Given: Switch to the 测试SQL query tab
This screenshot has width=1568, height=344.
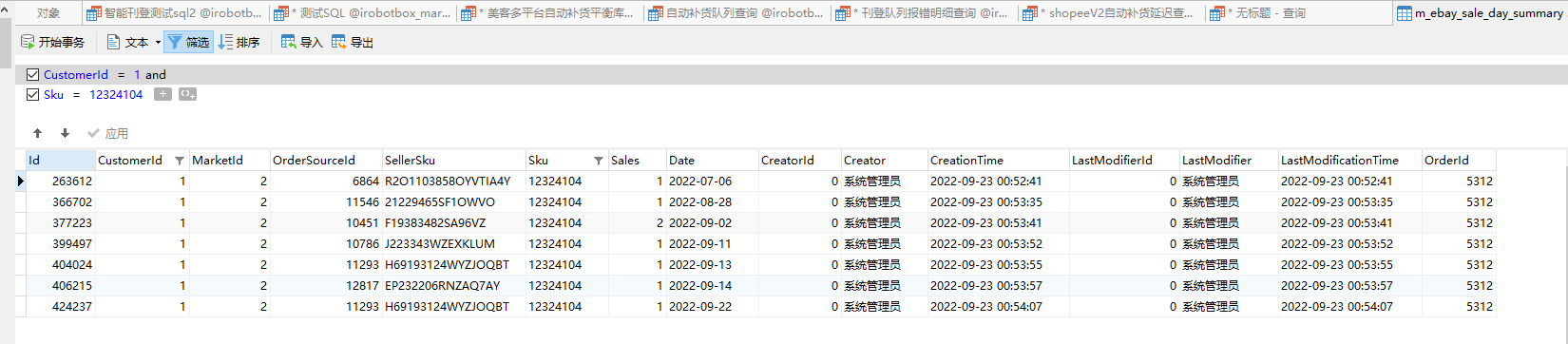Looking at the screenshot, I should [x=362, y=13].
